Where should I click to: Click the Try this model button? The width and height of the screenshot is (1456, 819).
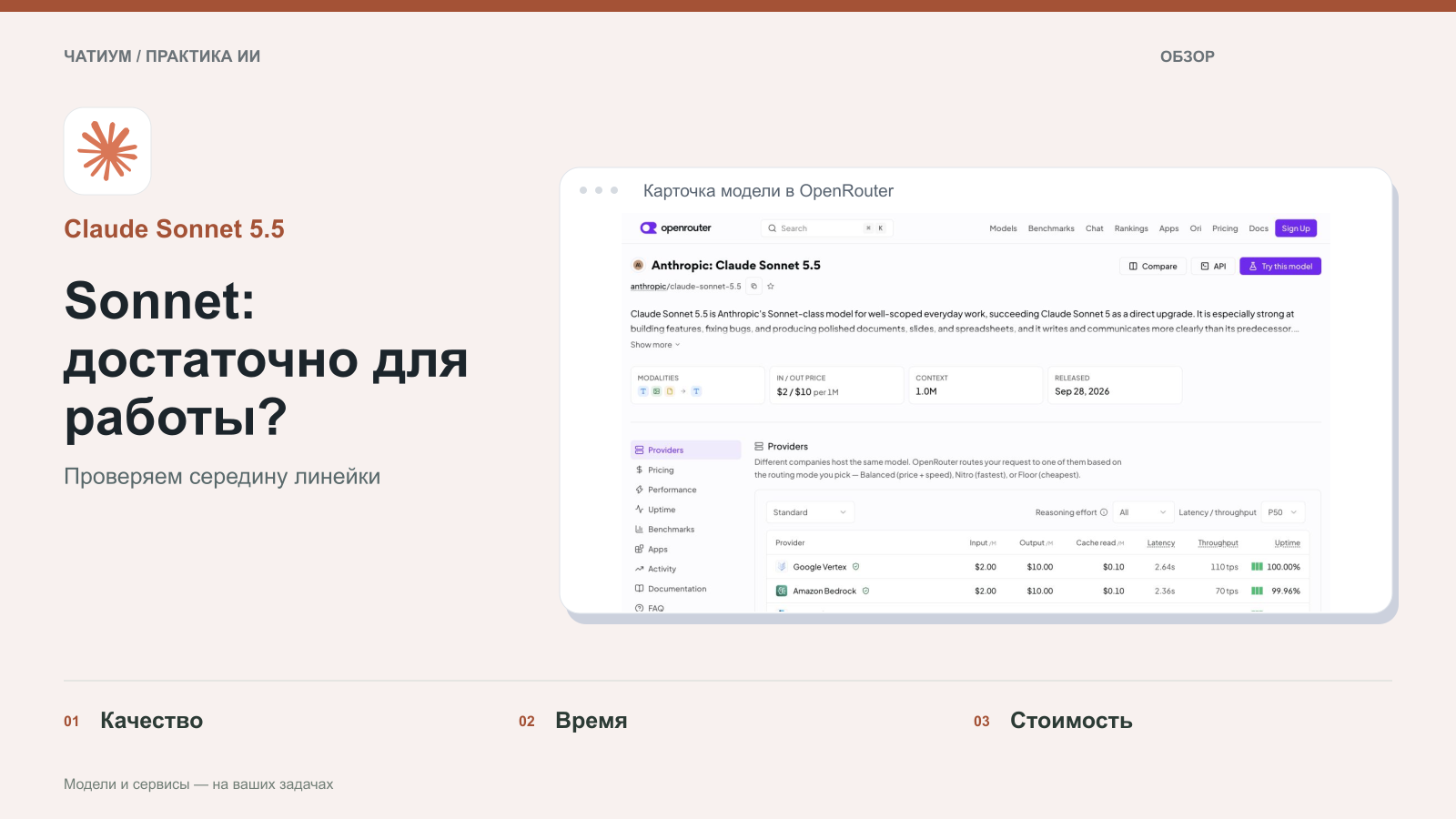pos(1280,267)
